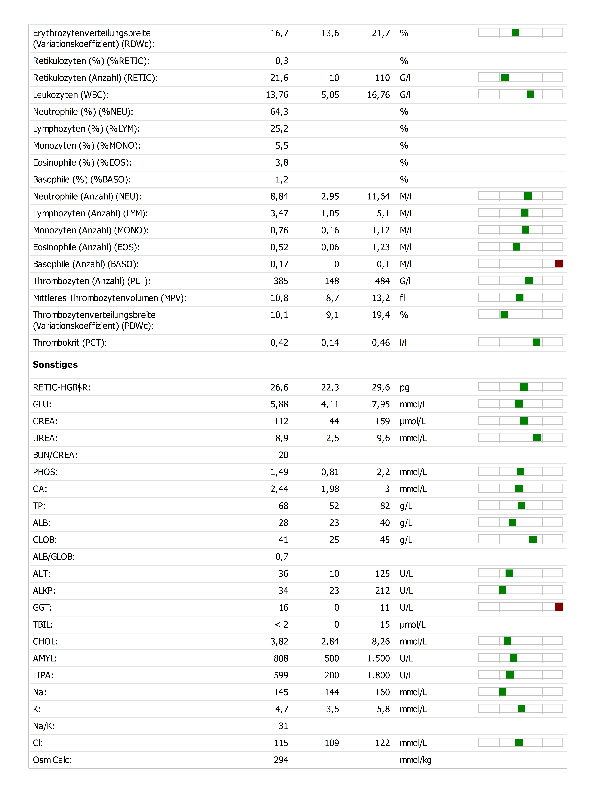Click the CHOL range bar indicator
Screen dimensions: 594x801
[x=507, y=641]
